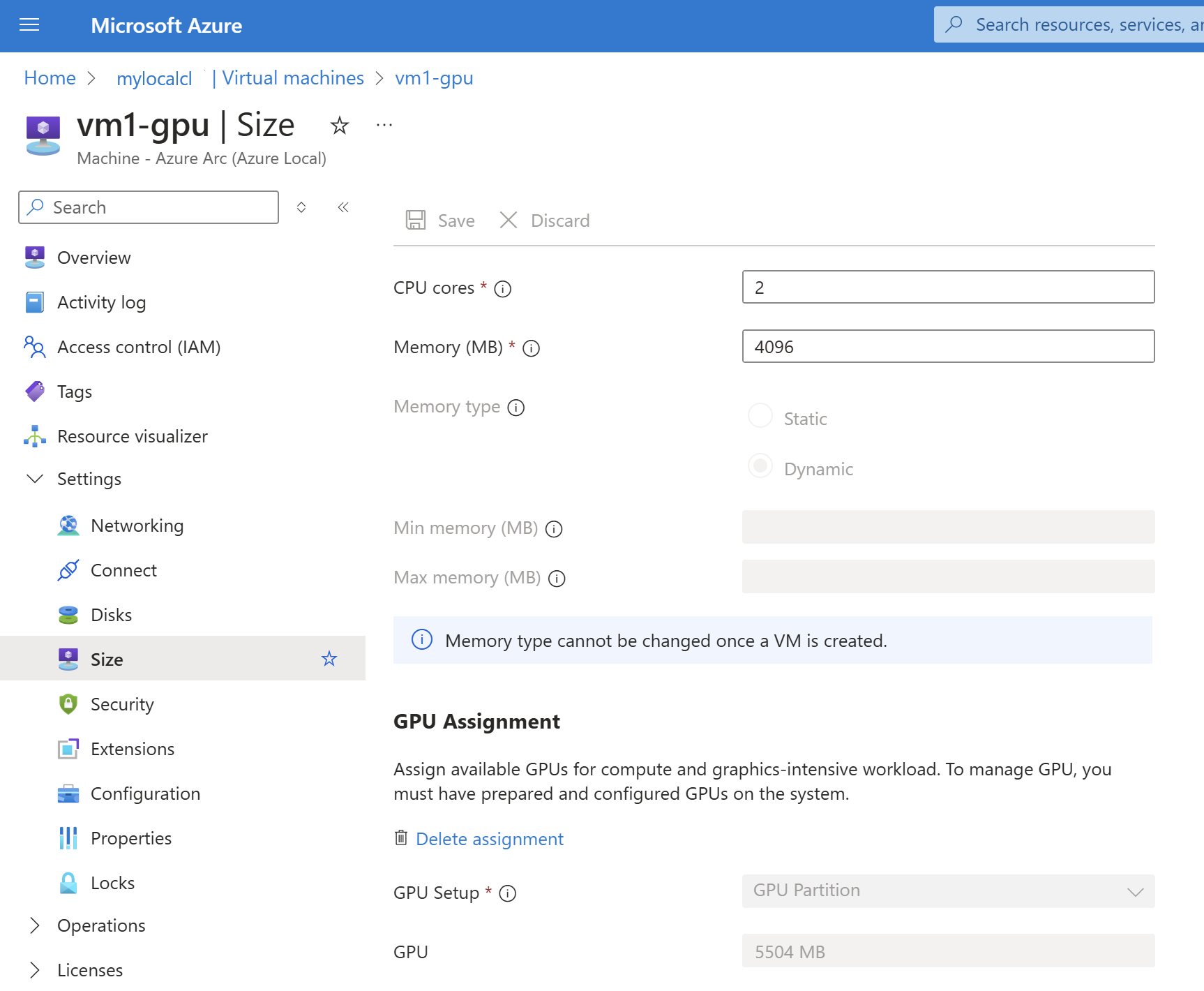Open the GPU Setup dropdown

click(948, 891)
